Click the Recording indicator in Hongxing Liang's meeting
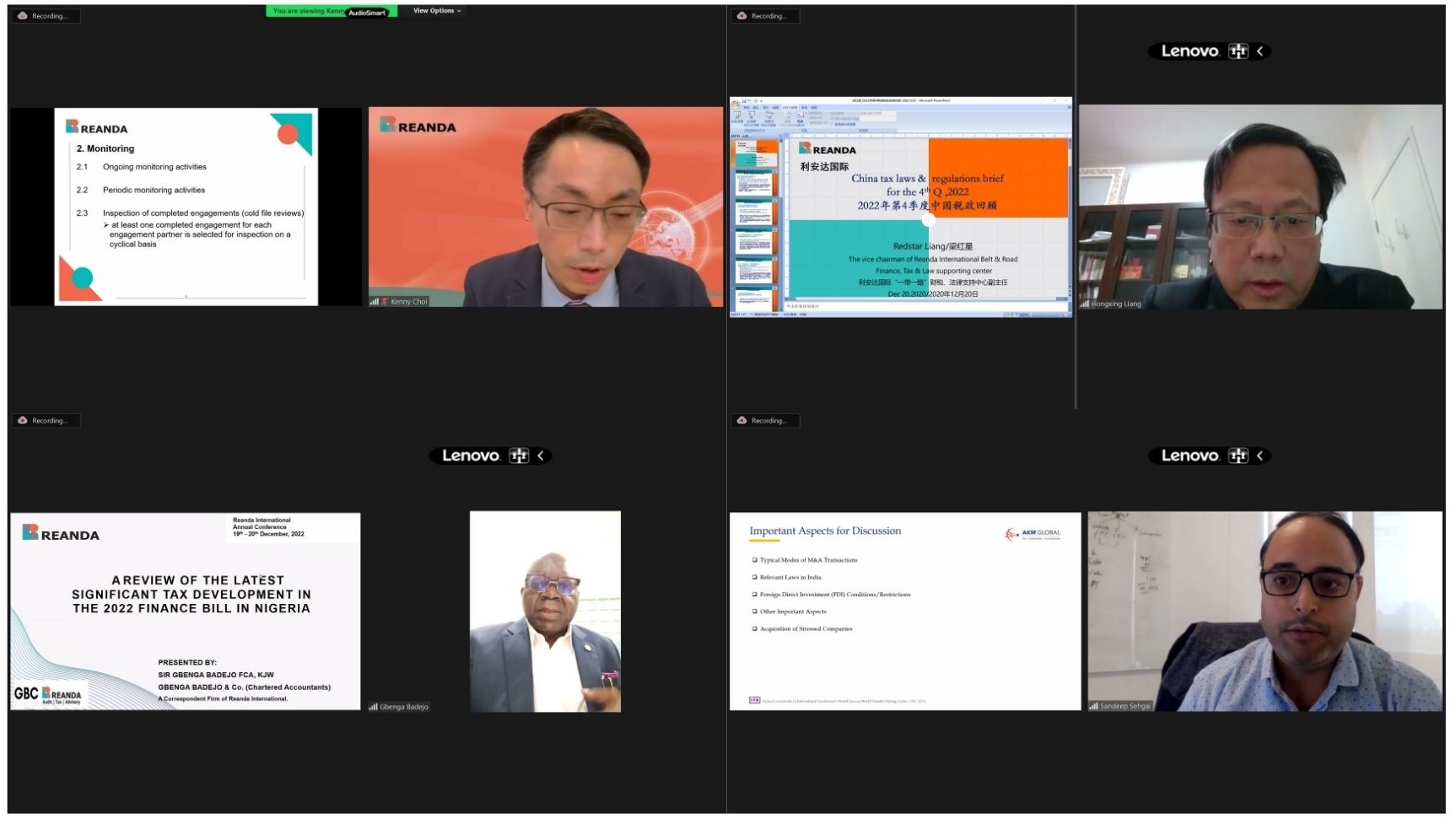Viewport: 1456px width, 819px height. pos(765,16)
